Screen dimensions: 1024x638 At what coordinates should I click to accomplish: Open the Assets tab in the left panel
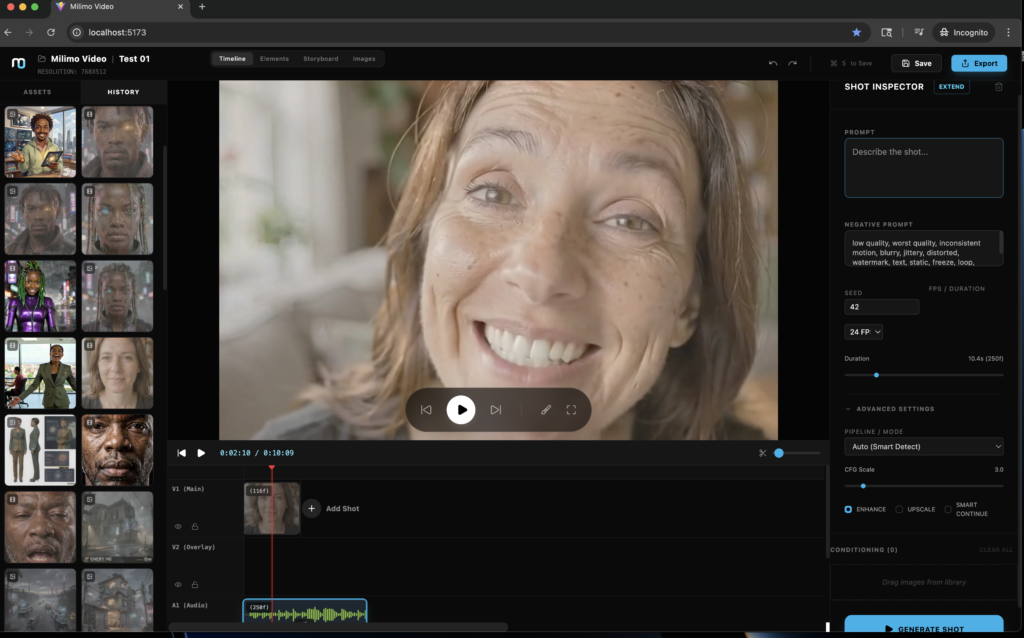[x=37, y=92]
